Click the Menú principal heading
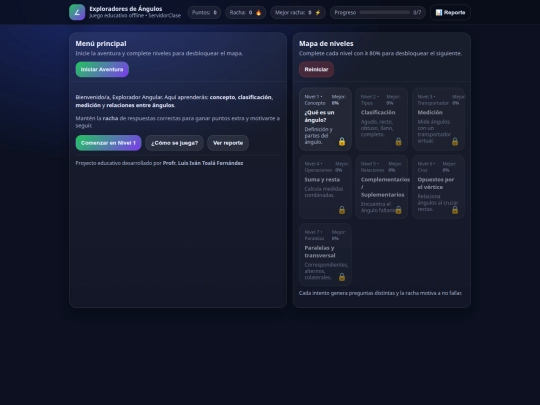Screen dimensions: 540x405 tap(101, 44)
